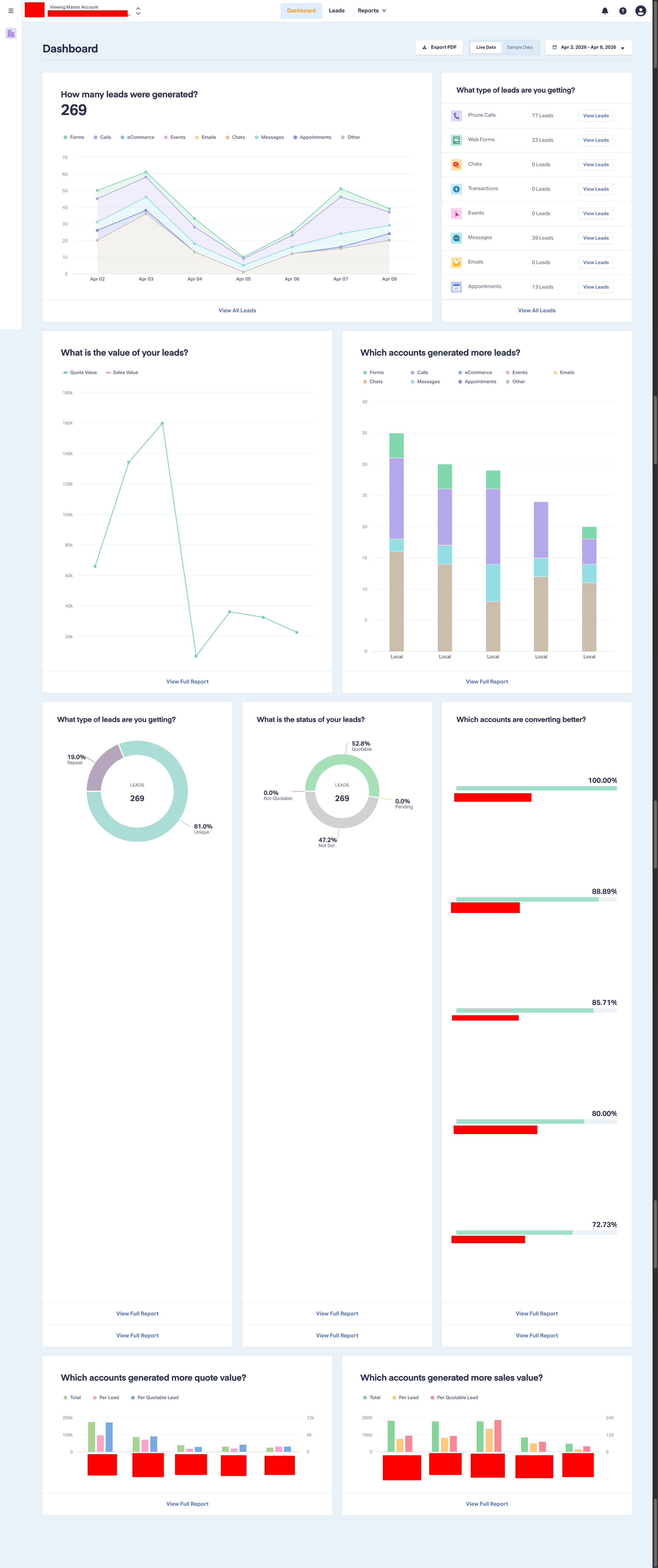The image size is (658, 1568).
Task: Open the user profile avatar icon
Action: (640, 11)
